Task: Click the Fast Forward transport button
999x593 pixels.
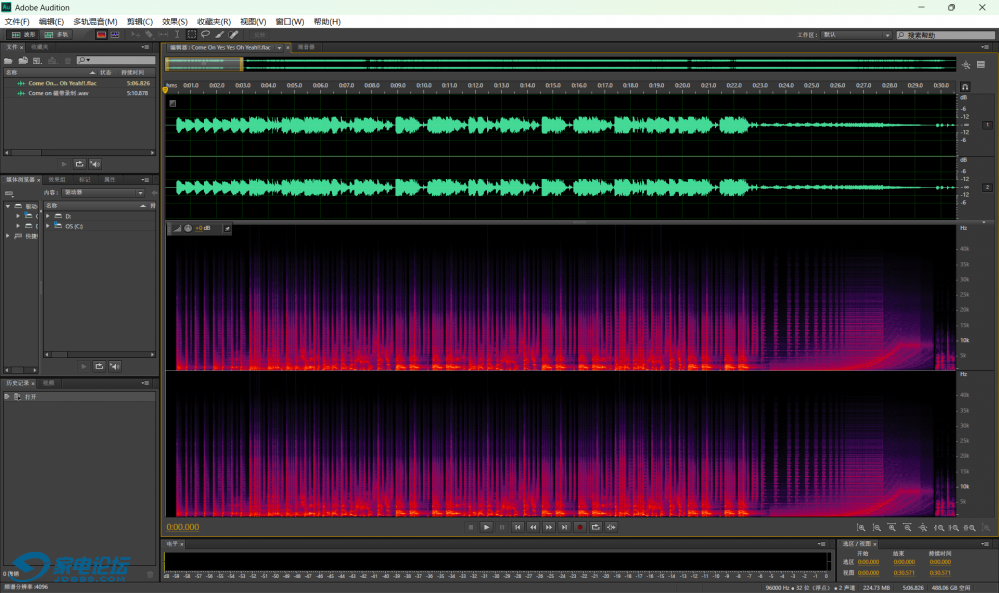Action: (549, 527)
